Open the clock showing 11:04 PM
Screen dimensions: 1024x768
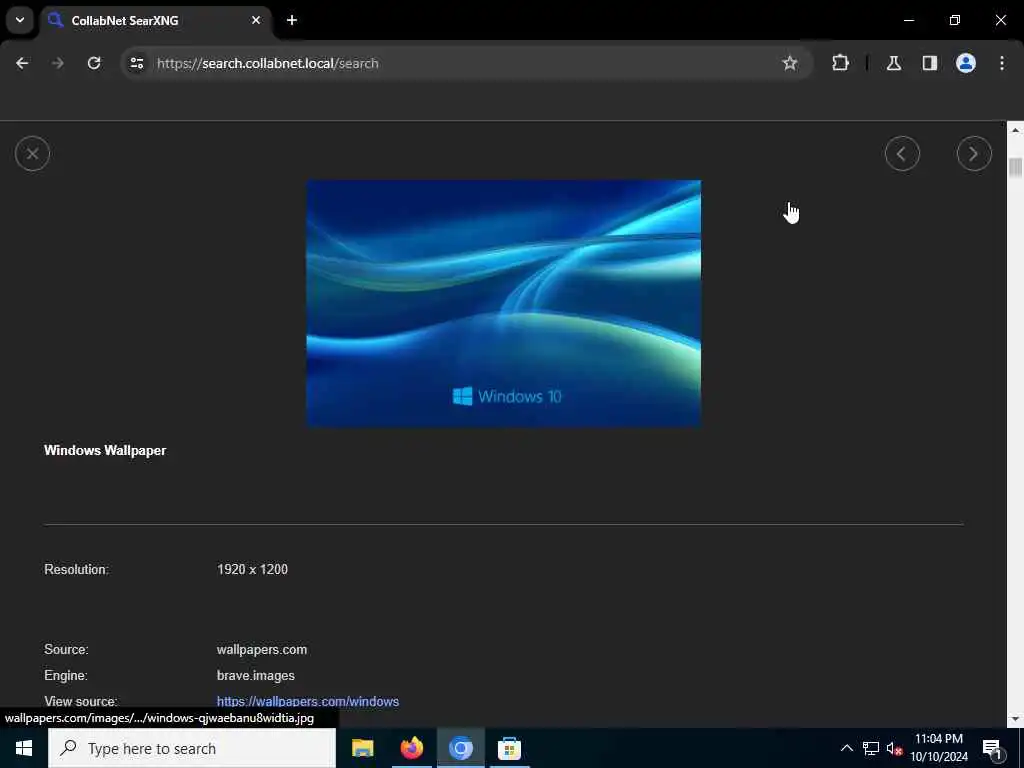click(x=939, y=748)
